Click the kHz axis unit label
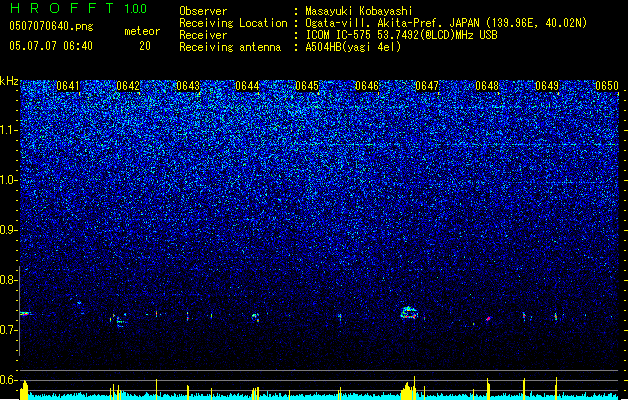The width and height of the screenshot is (629, 400). (9, 81)
